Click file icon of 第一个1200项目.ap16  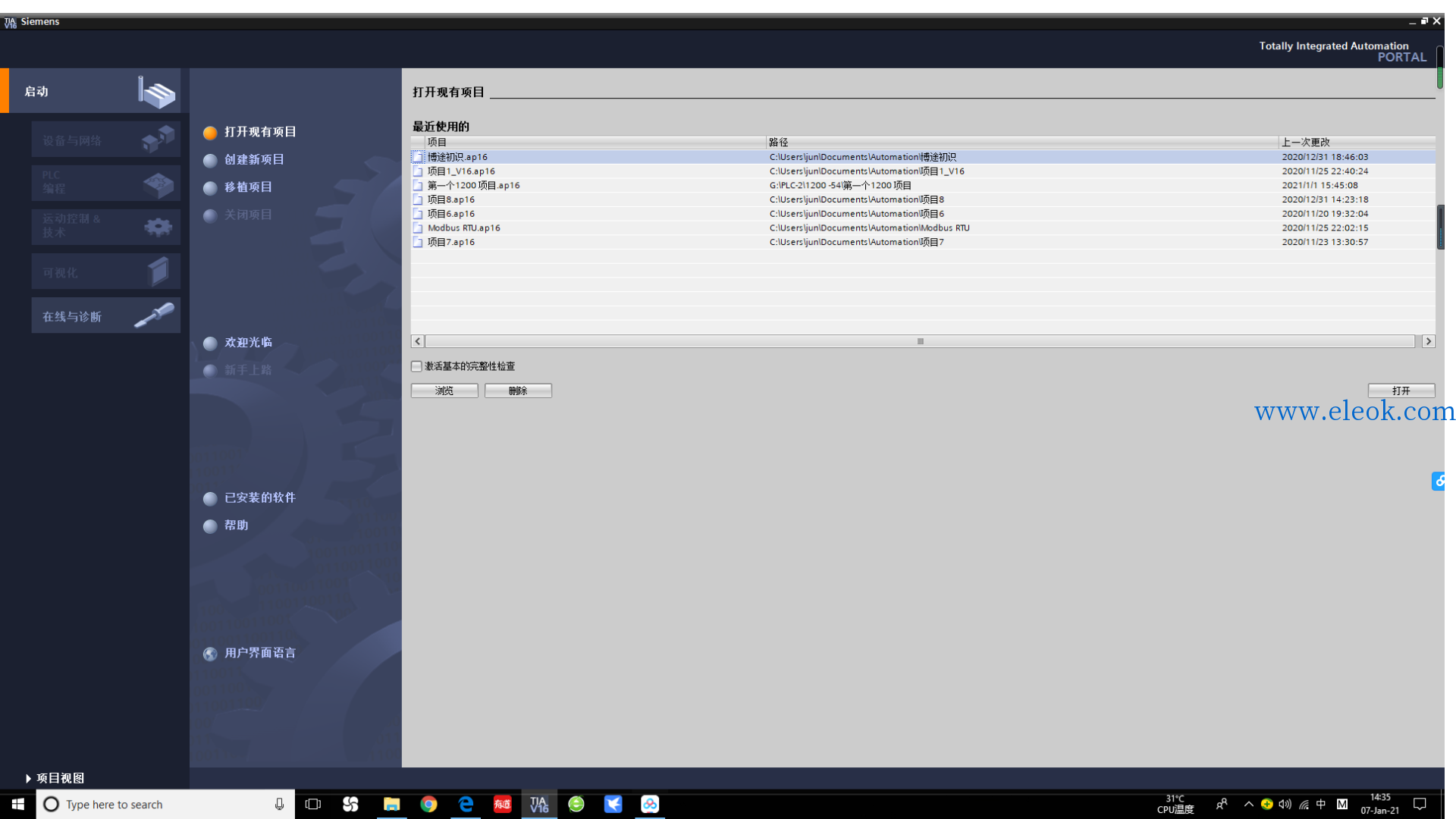pyautogui.click(x=418, y=185)
